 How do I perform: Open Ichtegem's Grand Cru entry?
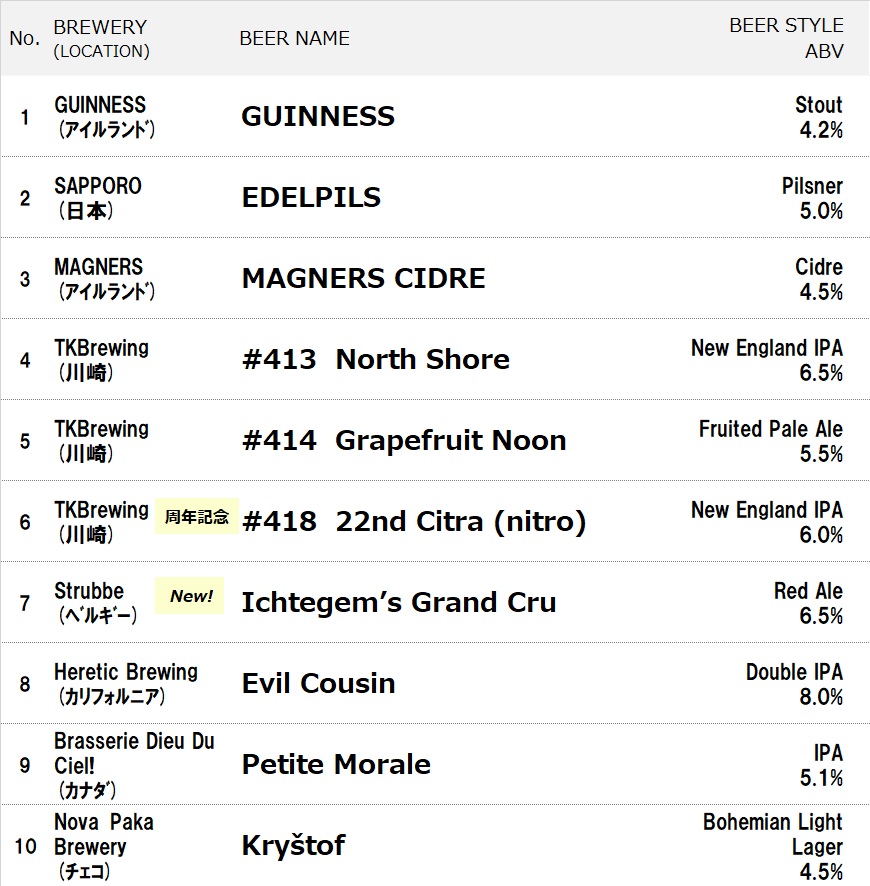[x=398, y=603]
